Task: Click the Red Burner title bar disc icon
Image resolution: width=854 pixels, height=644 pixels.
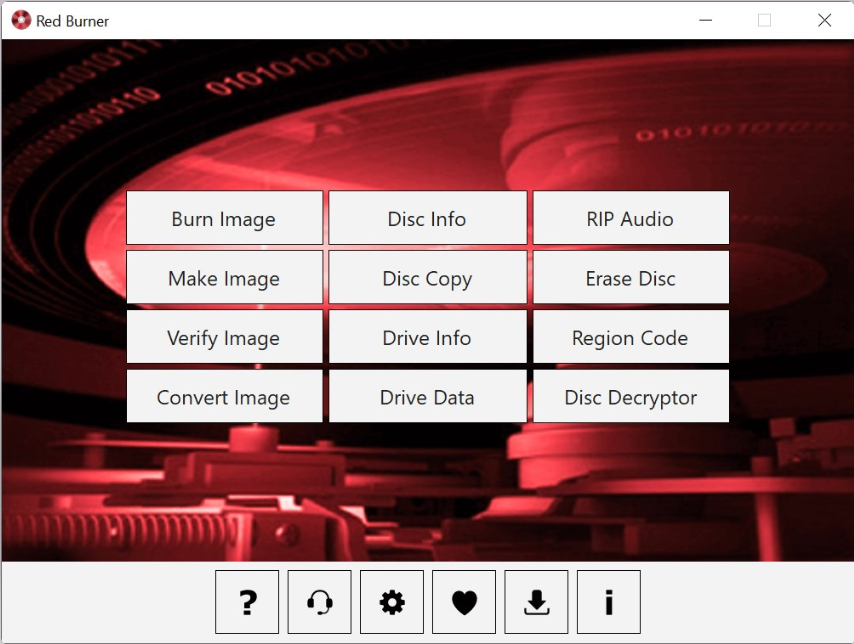Action: pos(21,20)
